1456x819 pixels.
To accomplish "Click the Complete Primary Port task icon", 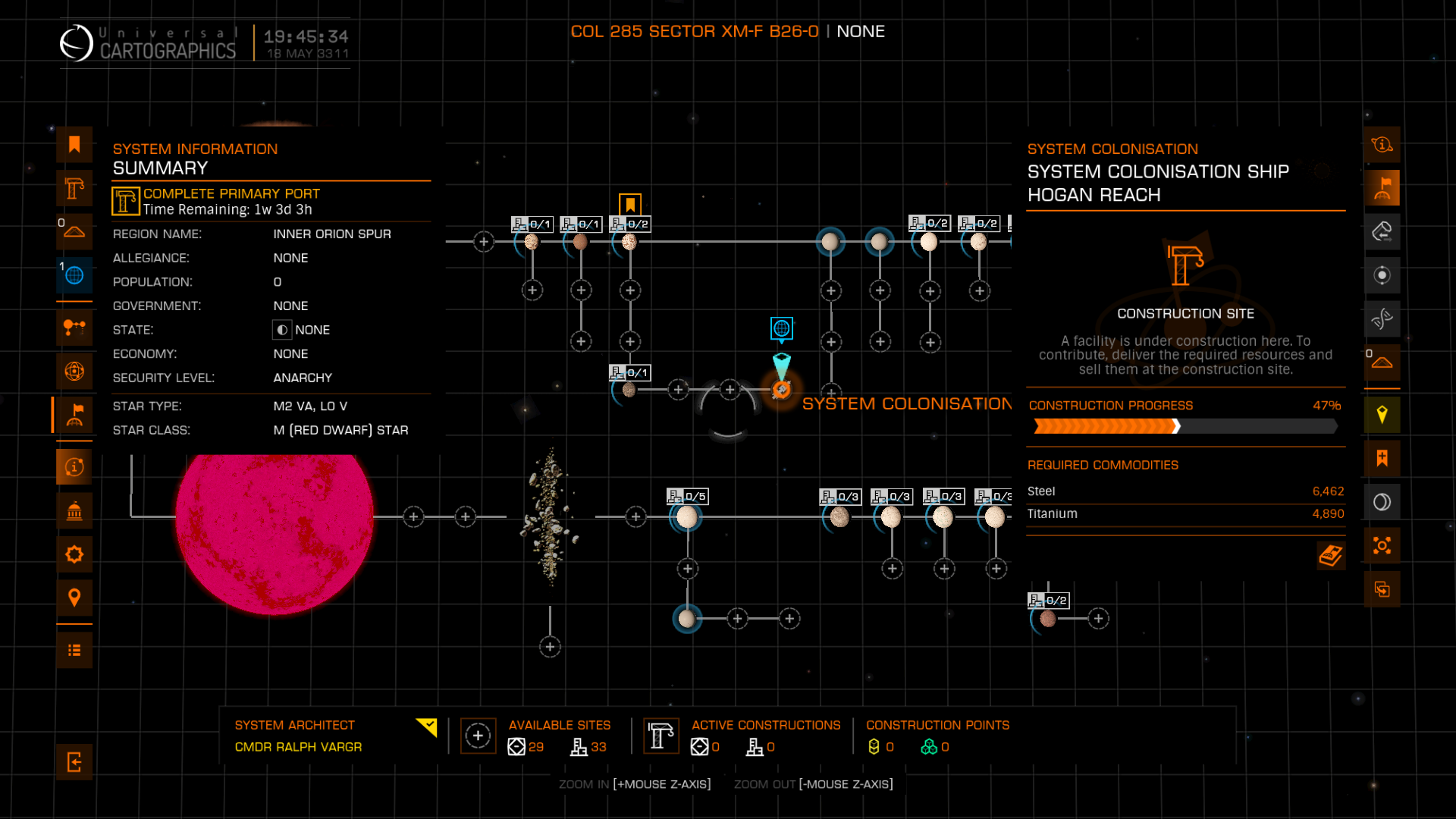I will click(126, 201).
